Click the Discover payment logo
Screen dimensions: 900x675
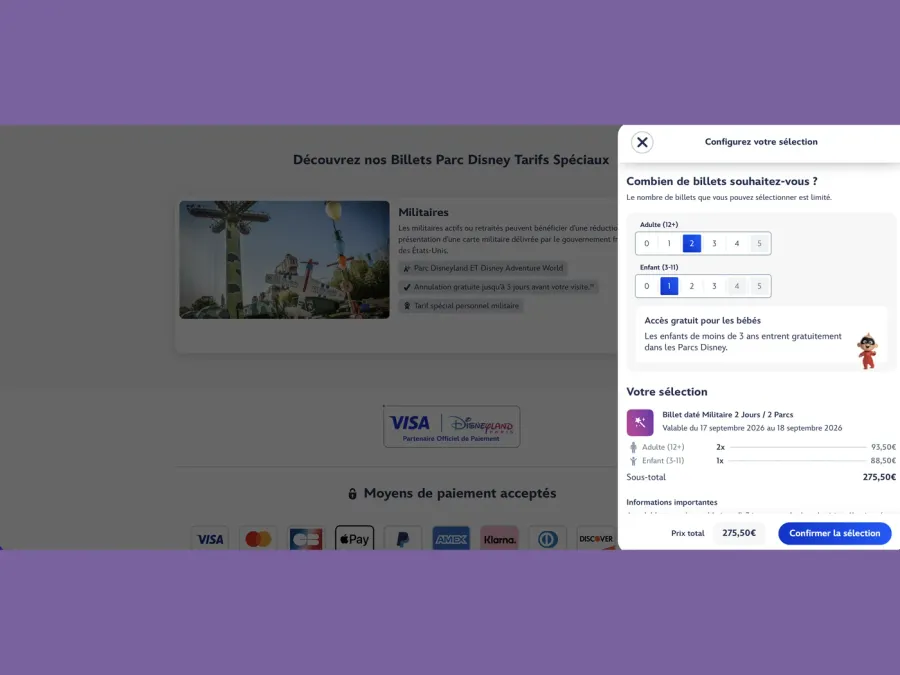click(x=596, y=539)
